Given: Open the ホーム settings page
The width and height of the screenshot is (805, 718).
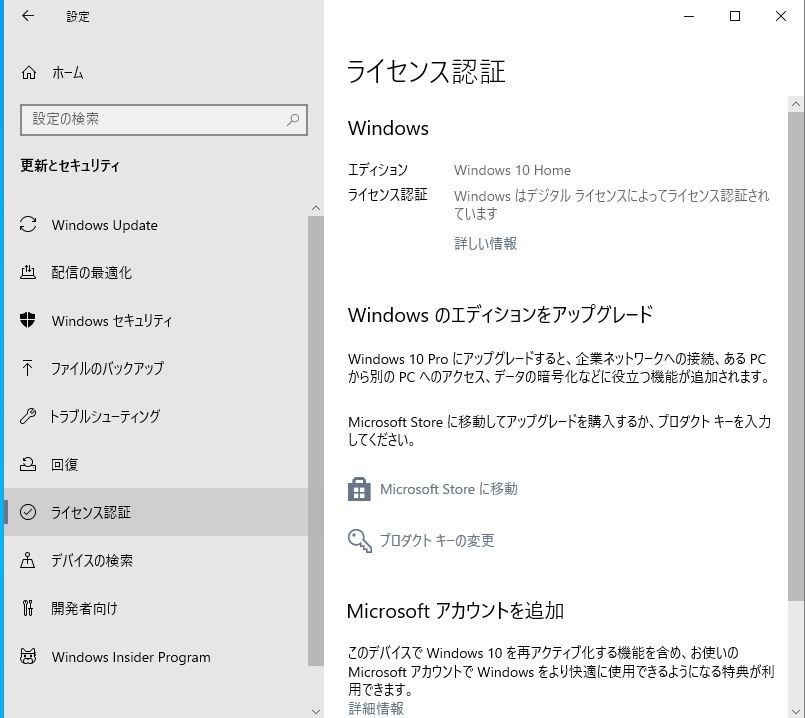Looking at the screenshot, I should coord(156,73).
